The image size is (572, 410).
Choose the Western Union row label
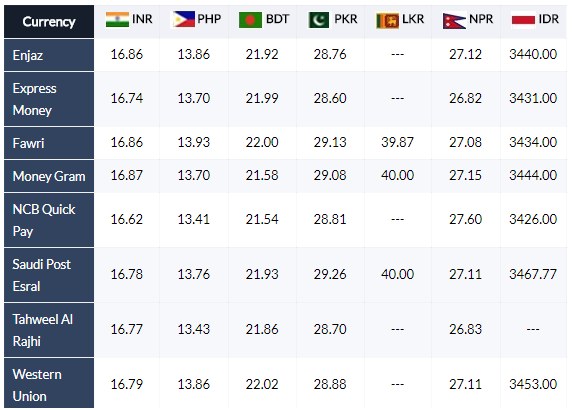pyautogui.click(x=49, y=383)
